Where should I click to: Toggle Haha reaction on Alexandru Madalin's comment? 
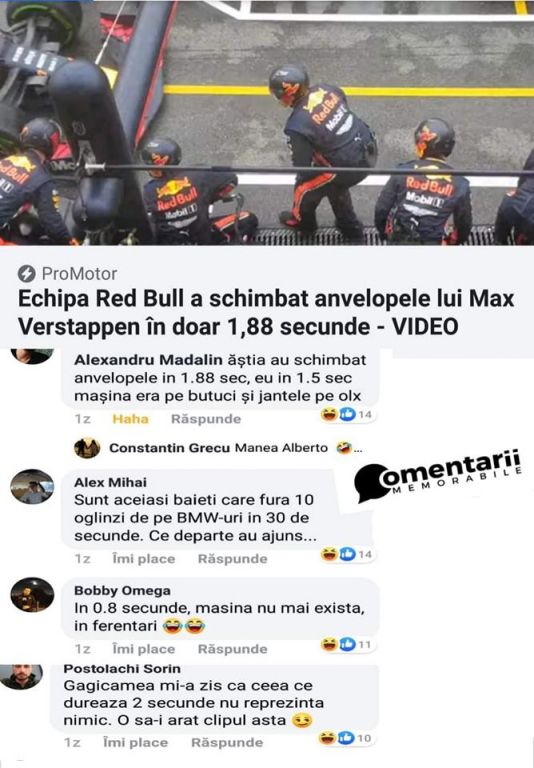pyautogui.click(x=130, y=419)
